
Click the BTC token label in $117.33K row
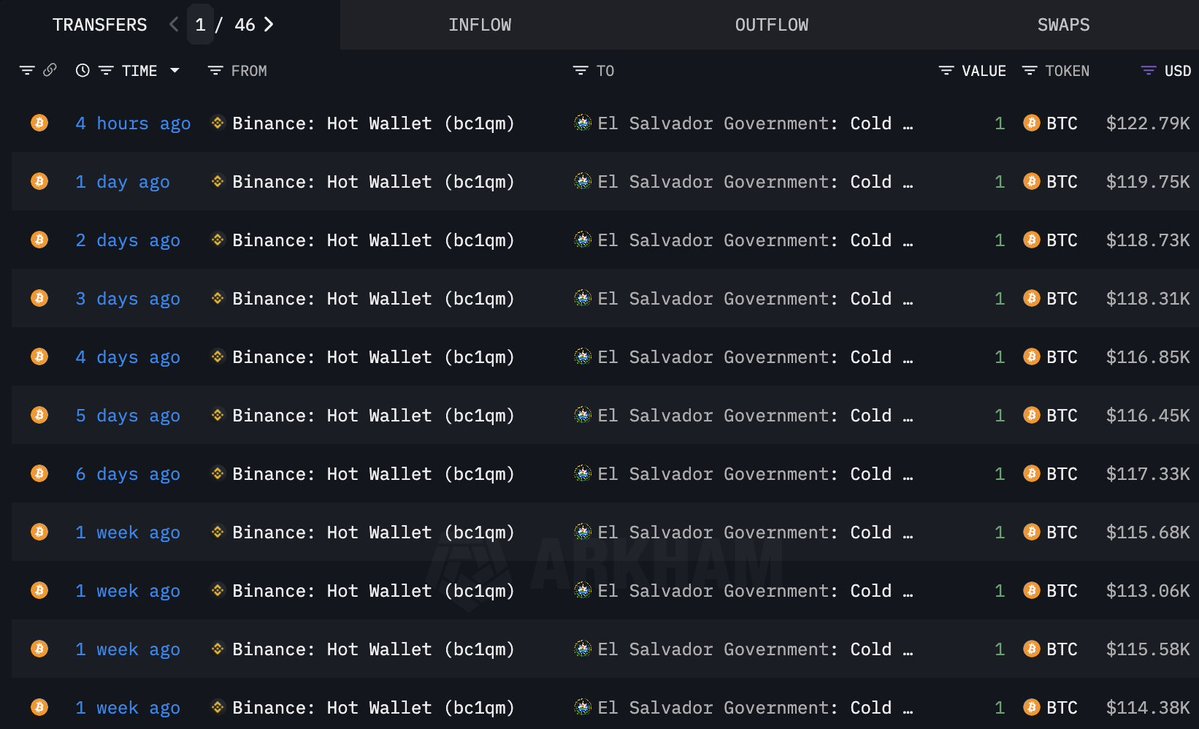(1062, 474)
